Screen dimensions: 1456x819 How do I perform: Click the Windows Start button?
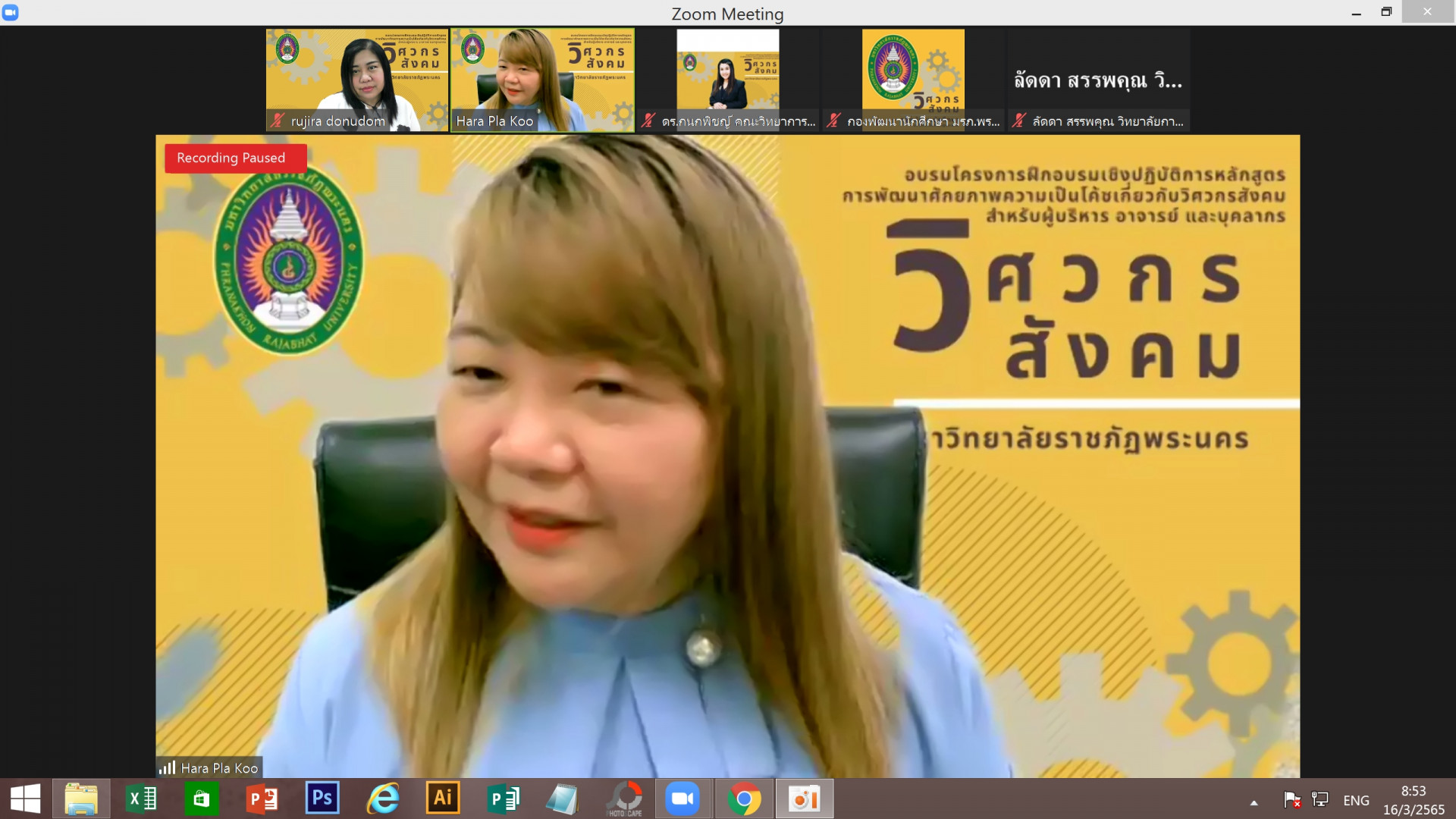pyautogui.click(x=25, y=799)
